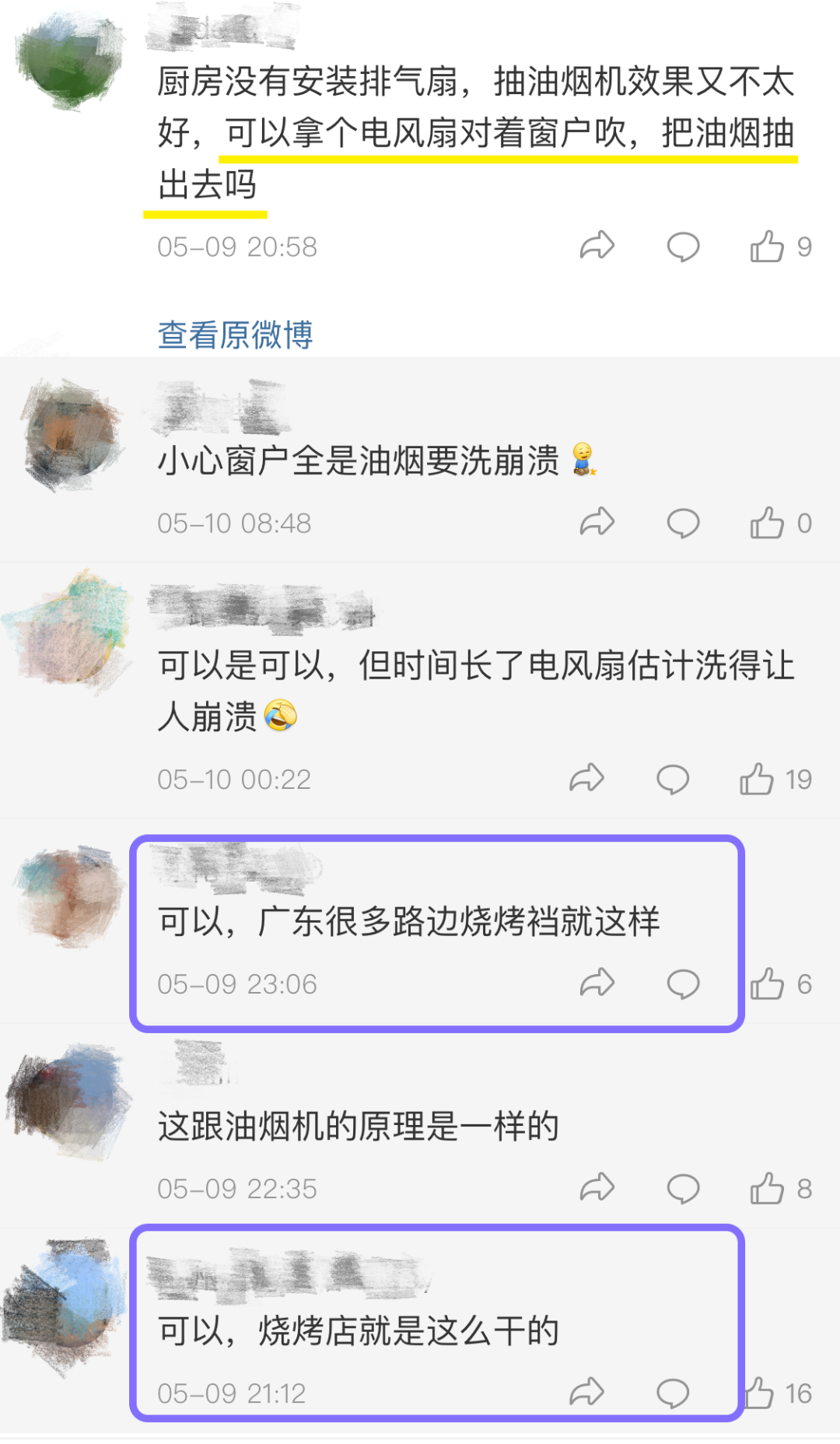The image size is (840, 1444).
Task: Forward the 05-10 00:22 comment
Action: coord(586,778)
